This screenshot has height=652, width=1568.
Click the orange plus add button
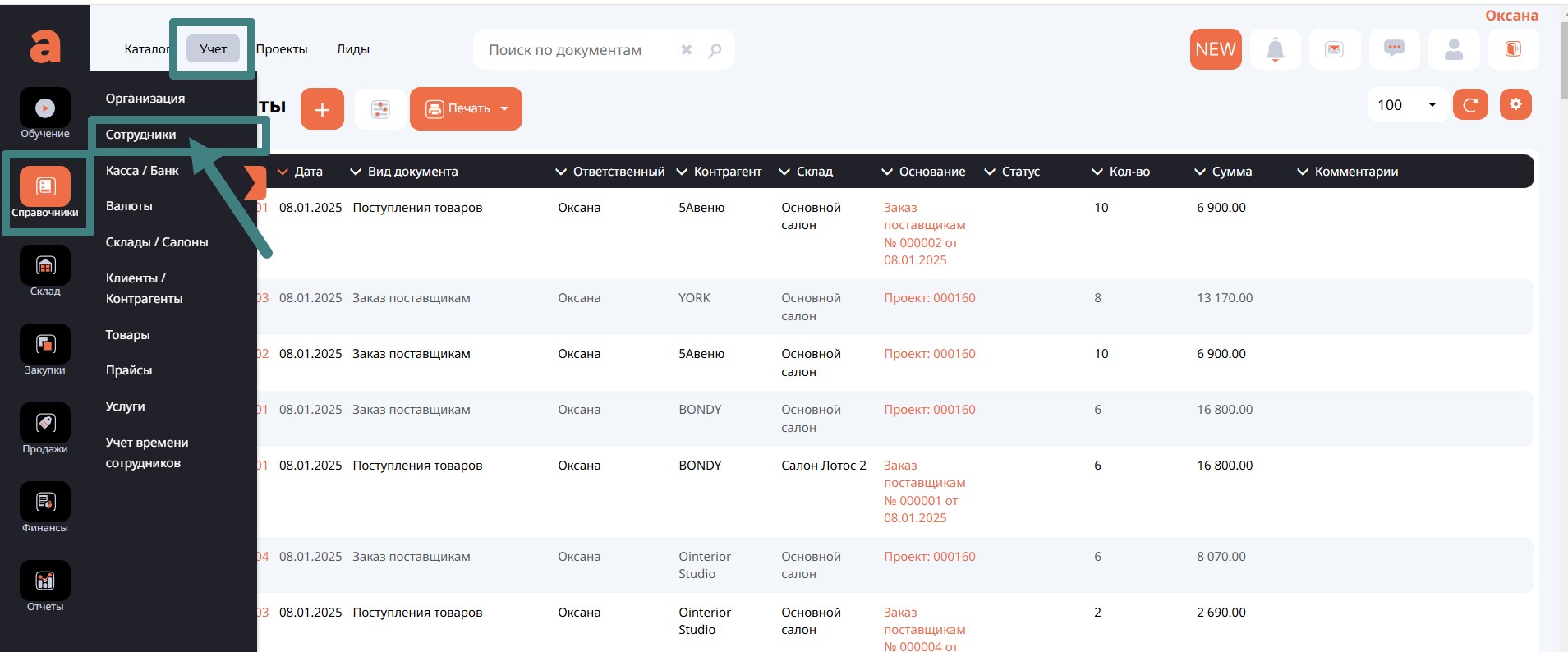322,109
